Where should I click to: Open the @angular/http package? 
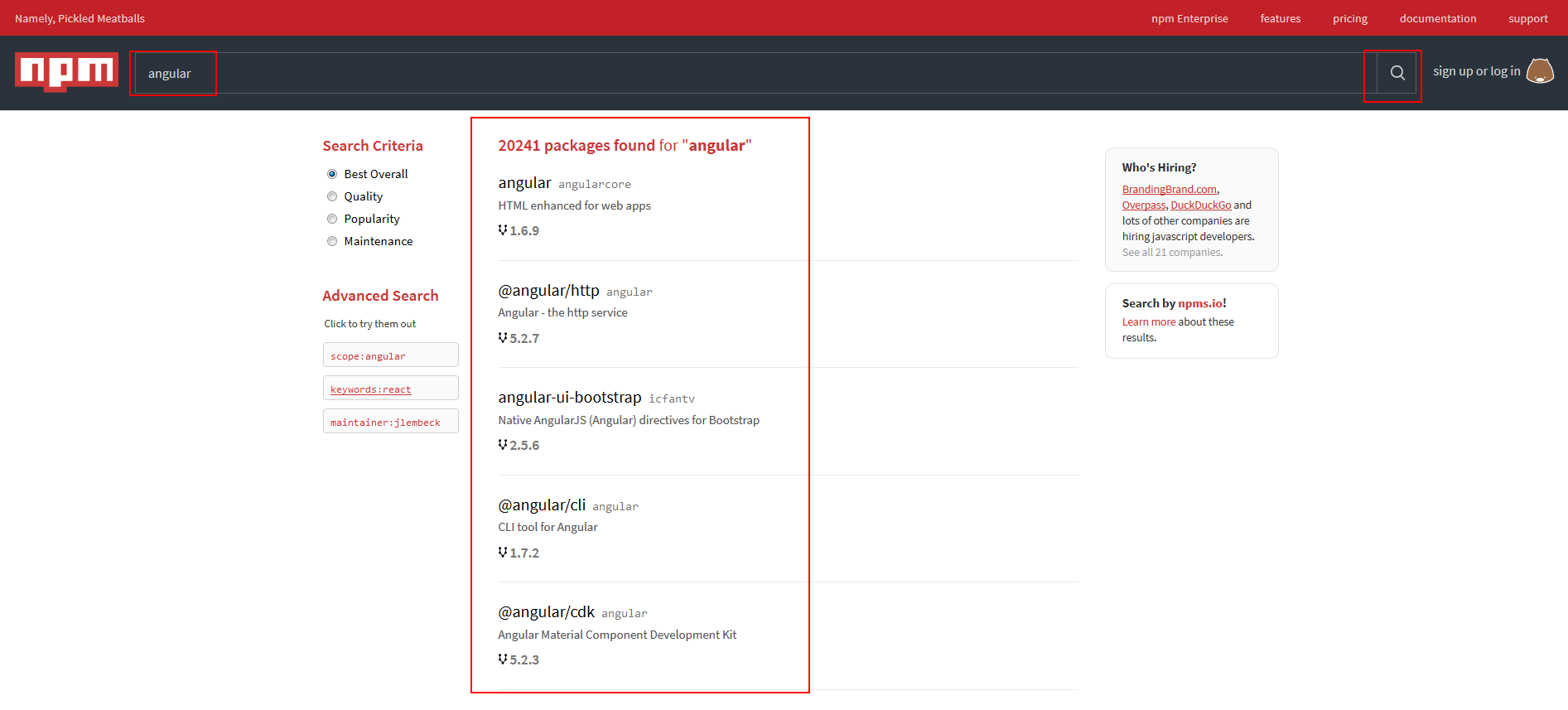click(548, 291)
